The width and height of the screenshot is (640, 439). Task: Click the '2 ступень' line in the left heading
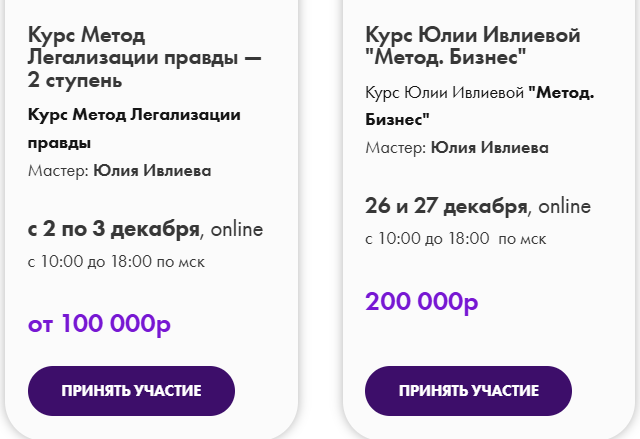coord(76,79)
